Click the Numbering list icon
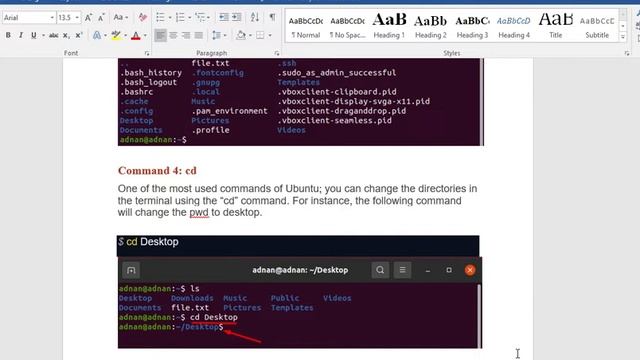This screenshot has width=640, height=360. click(x=180, y=18)
